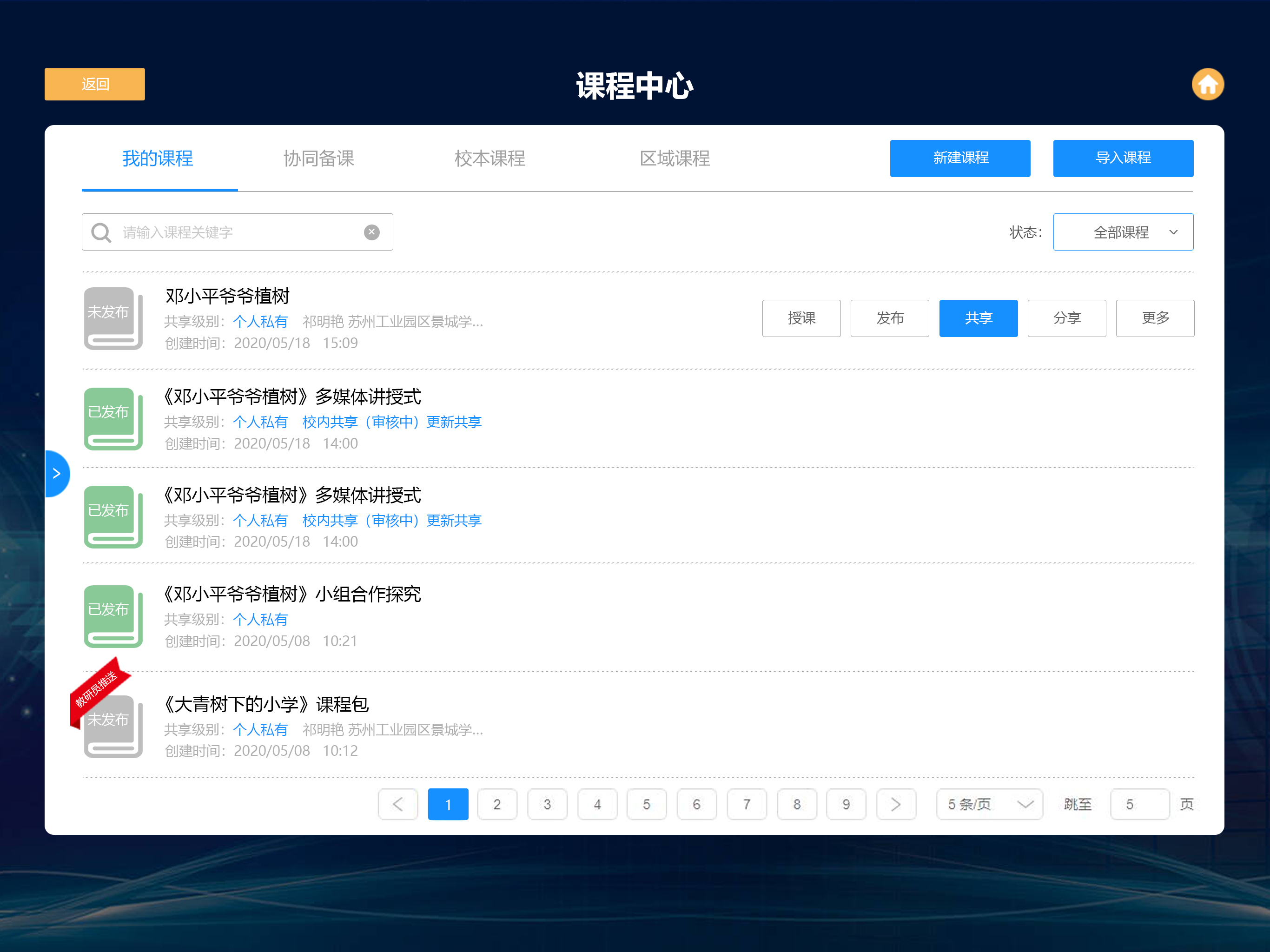Viewport: 1270px width, 952px height.
Task: Click the search magnifier icon
Action: pyautogui.click(x=101, y=232)
